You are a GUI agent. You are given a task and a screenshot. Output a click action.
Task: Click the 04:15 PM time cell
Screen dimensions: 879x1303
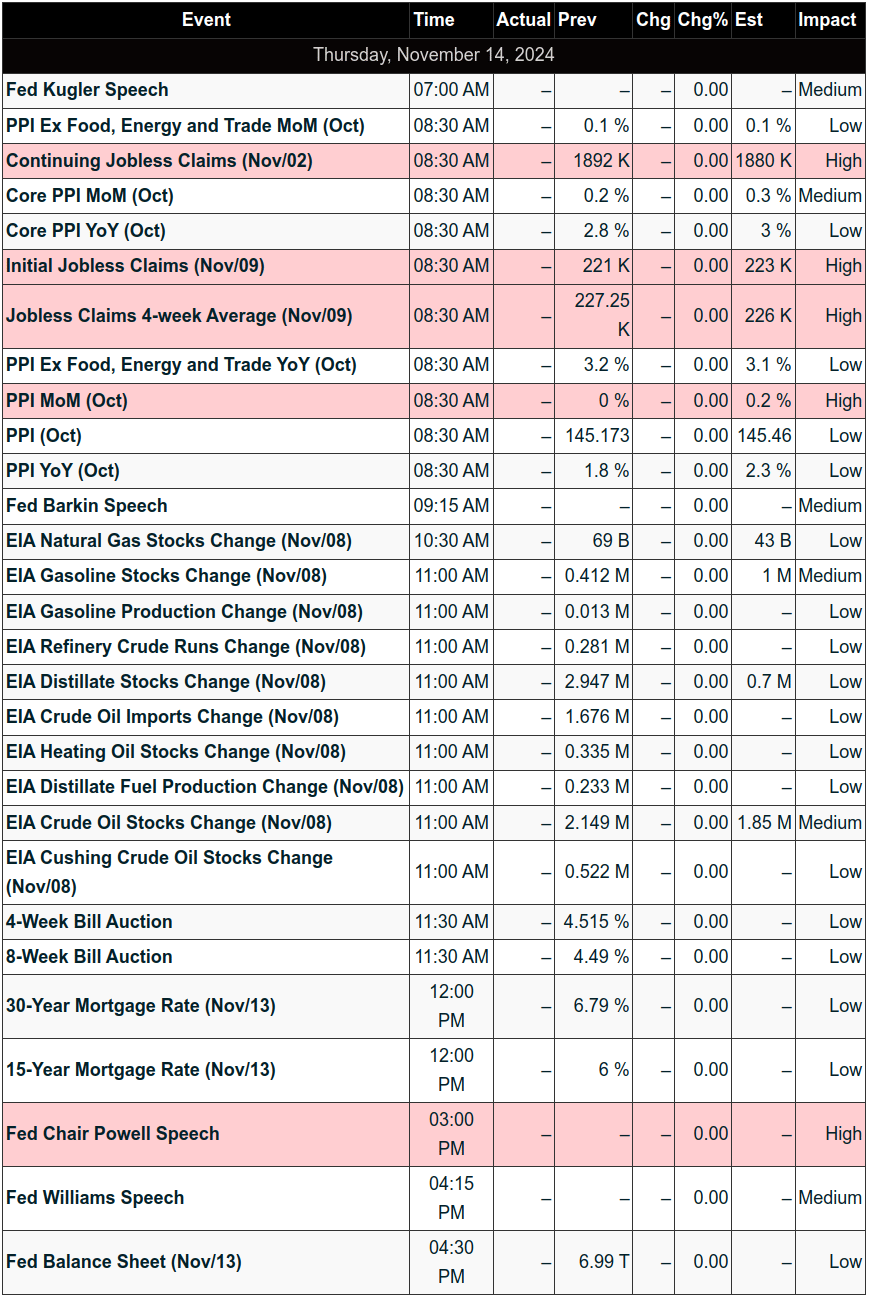pyautogui.click(x=451, y=1198)
